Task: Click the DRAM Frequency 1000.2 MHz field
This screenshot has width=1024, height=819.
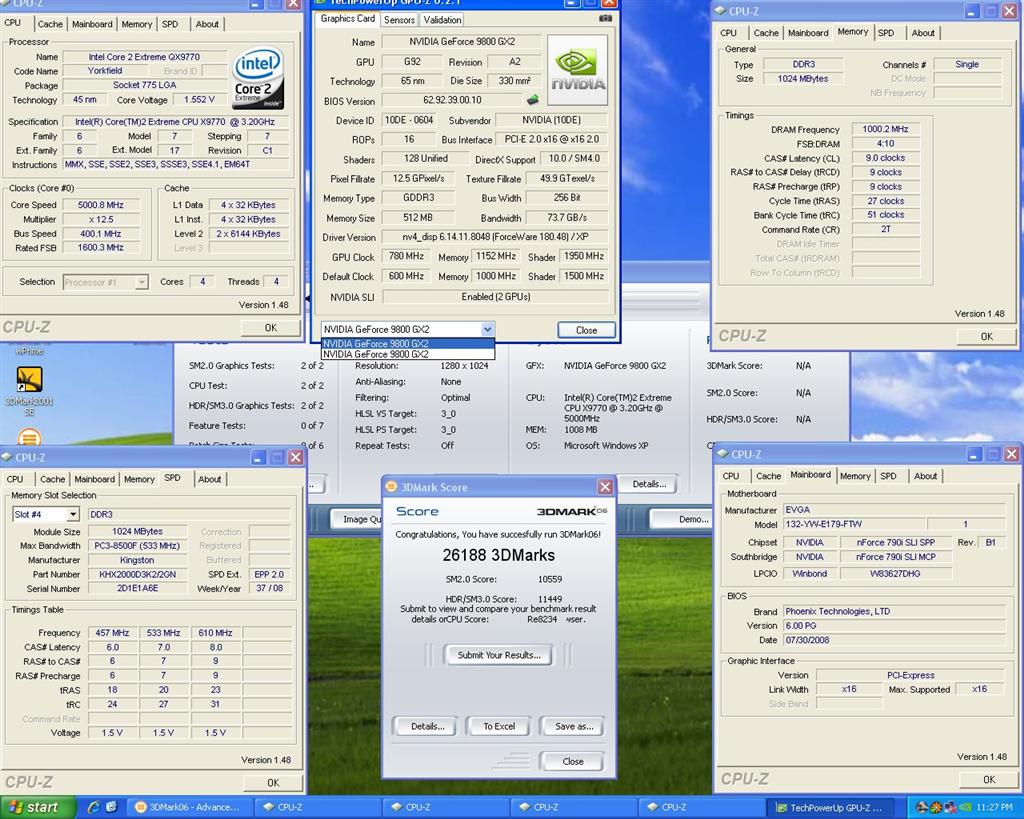Action: [885, 129]
